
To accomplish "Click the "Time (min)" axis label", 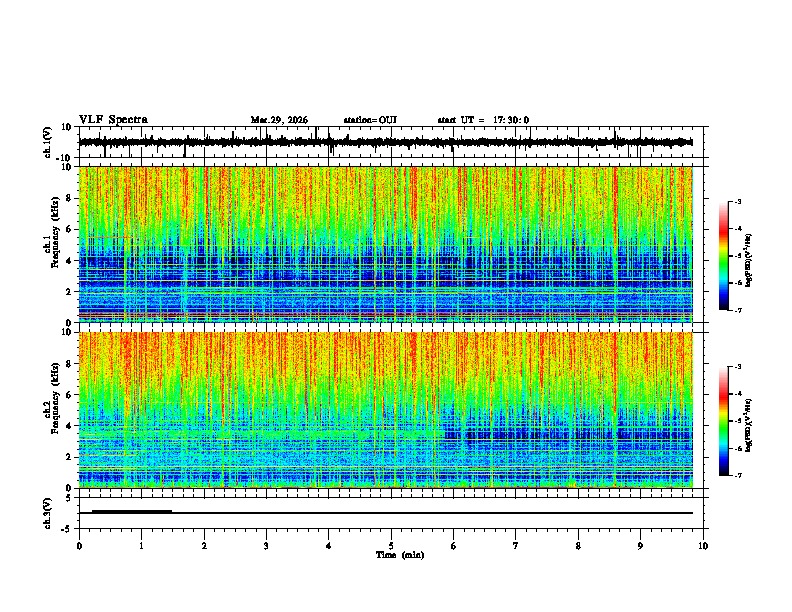I will pyautogui.click(x=400, y=555).
